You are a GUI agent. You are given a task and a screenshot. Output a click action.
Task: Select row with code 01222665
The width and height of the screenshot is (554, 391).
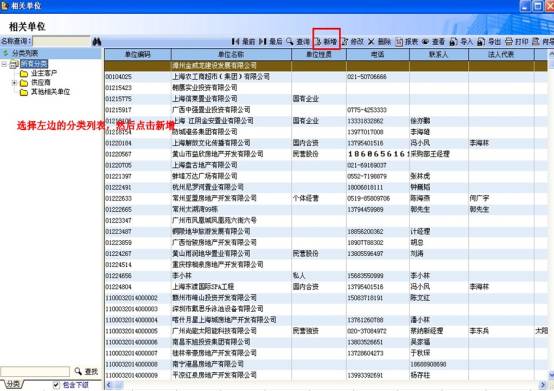(x=326, y=209)
